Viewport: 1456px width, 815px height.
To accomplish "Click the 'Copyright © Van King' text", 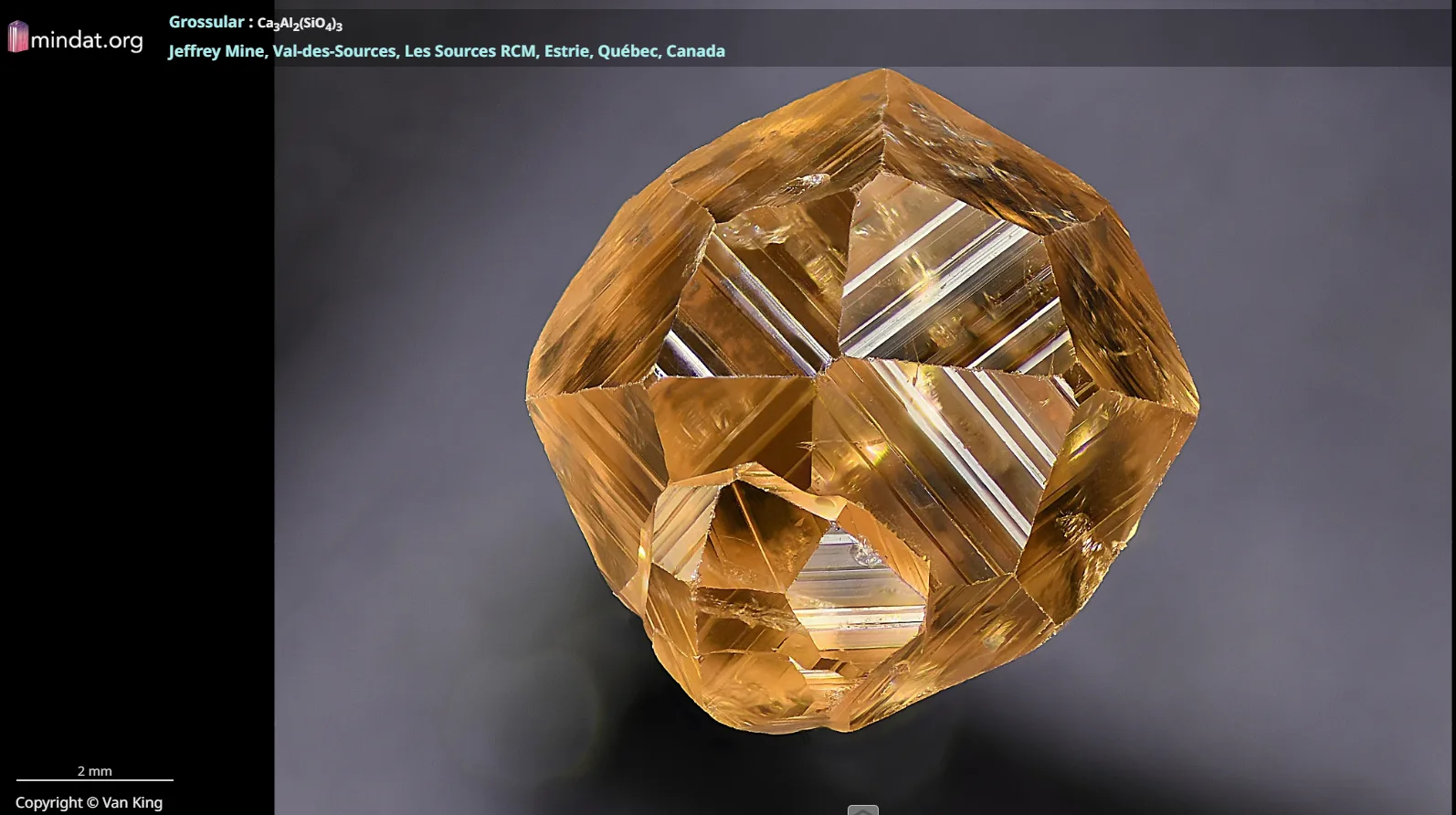I will click(x=89, y=803).
